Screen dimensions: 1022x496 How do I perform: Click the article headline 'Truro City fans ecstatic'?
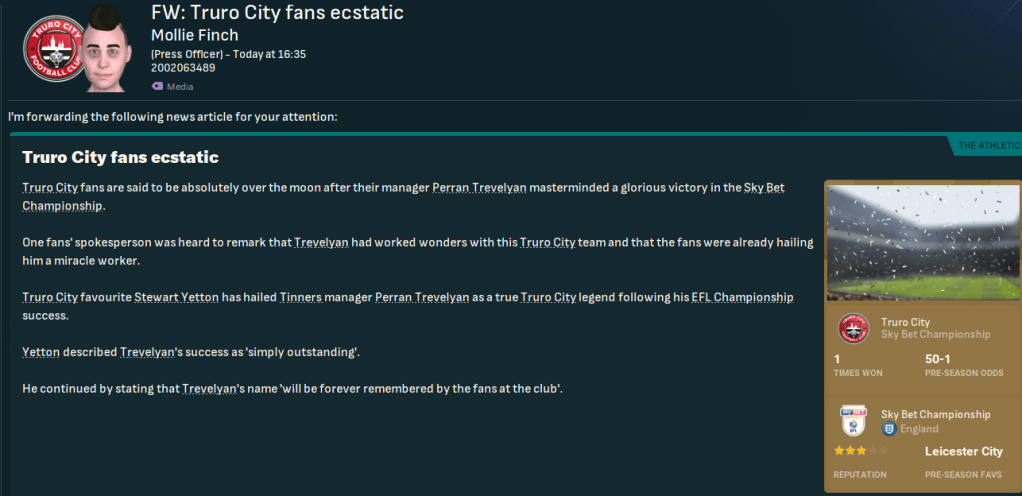point(120,157)
